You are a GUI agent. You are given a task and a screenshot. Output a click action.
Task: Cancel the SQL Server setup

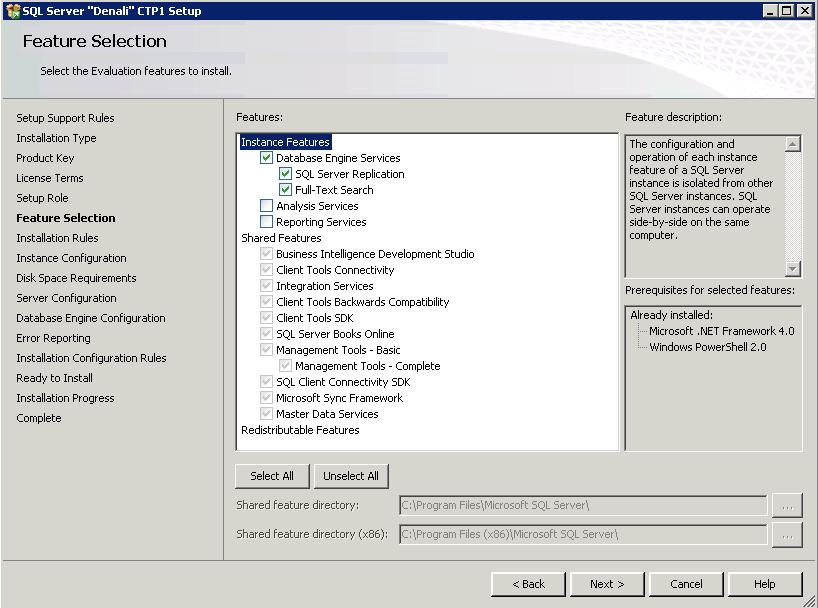click(686, 584)
